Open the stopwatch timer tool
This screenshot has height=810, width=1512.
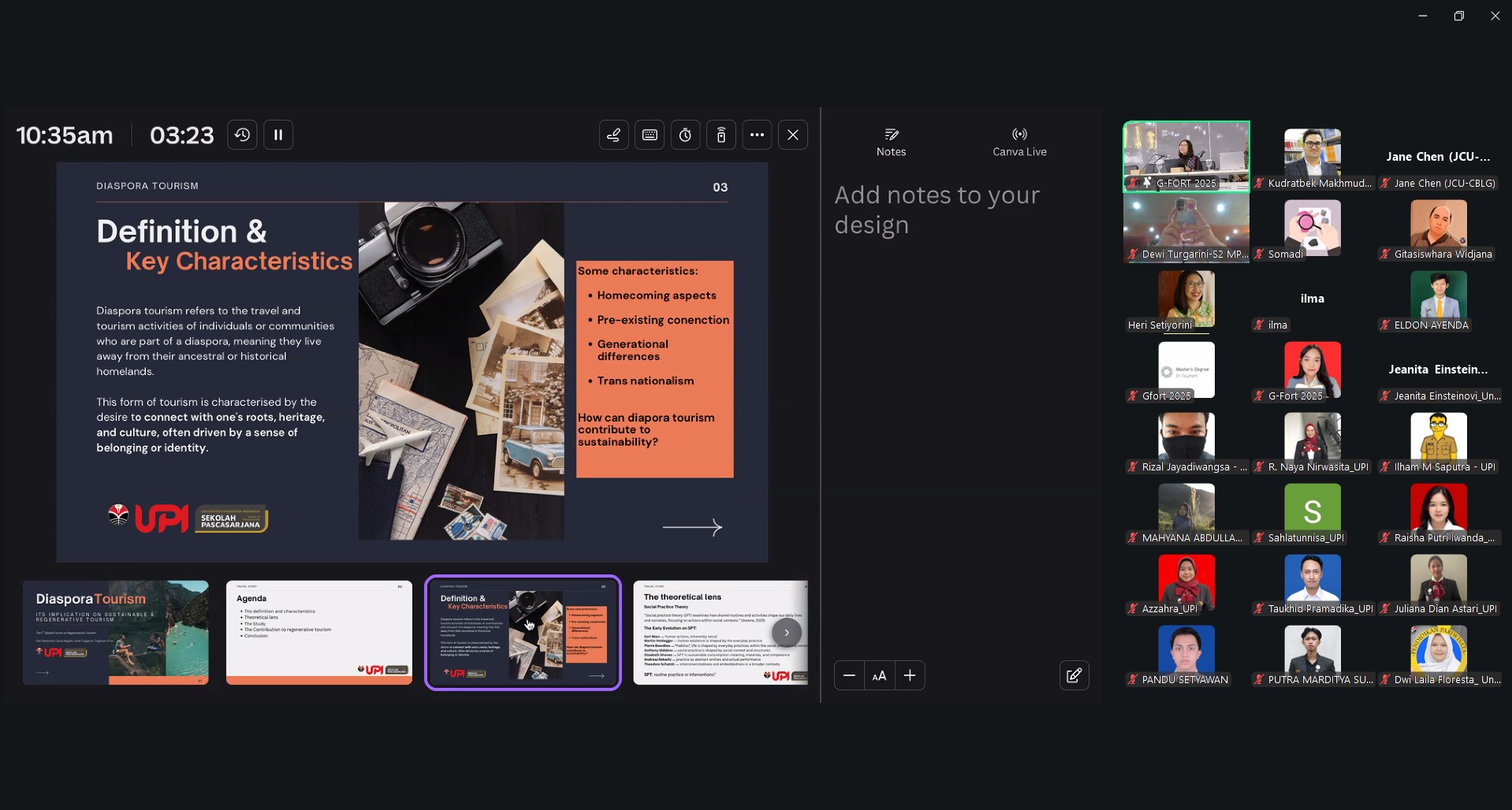[685, 135]
